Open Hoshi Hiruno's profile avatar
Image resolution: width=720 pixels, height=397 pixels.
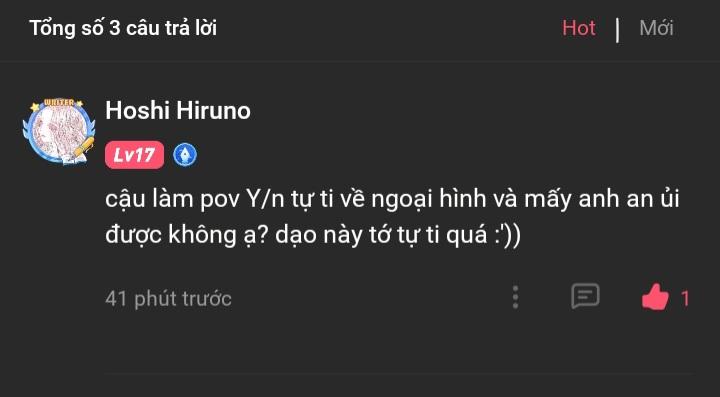coord(59,132)
